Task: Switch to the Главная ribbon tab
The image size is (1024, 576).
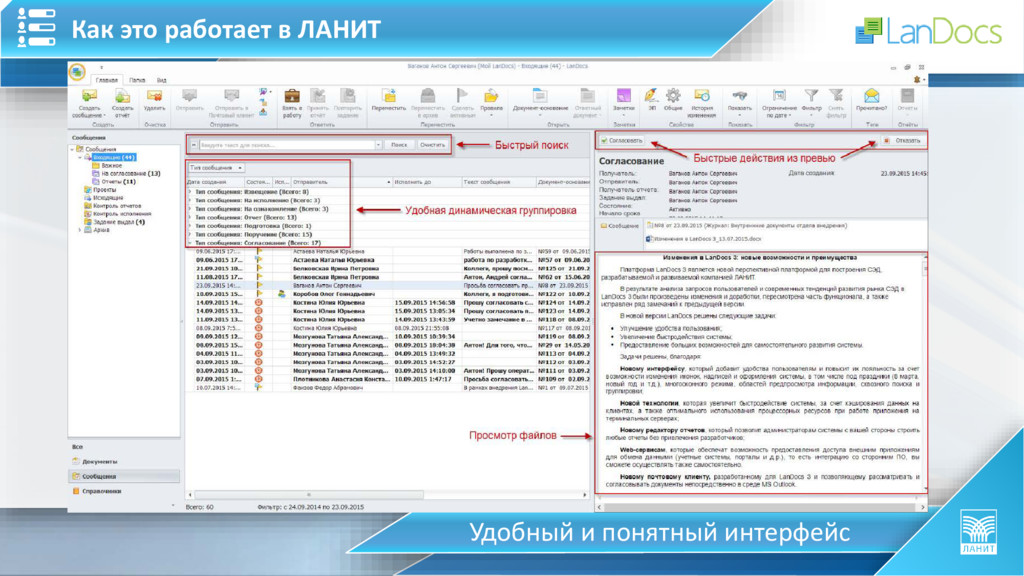Action: [x=106, y=80]
